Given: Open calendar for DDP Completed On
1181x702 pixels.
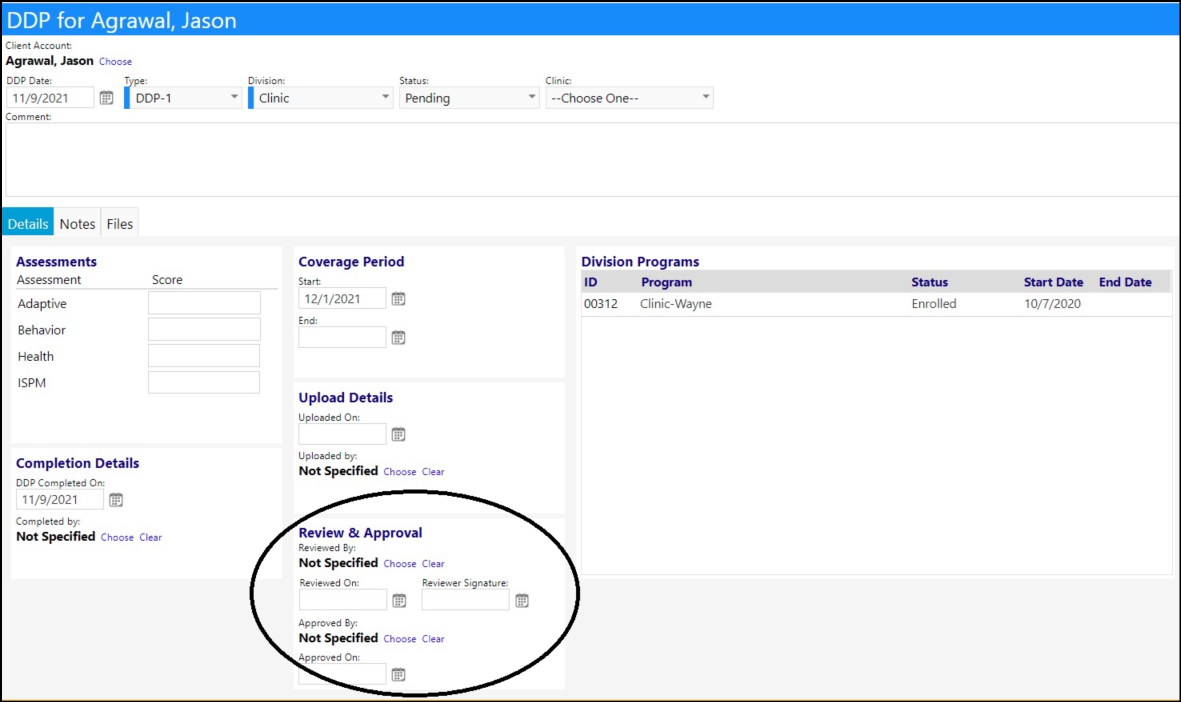Looking at the screenshot, I should tap(116, 500).
